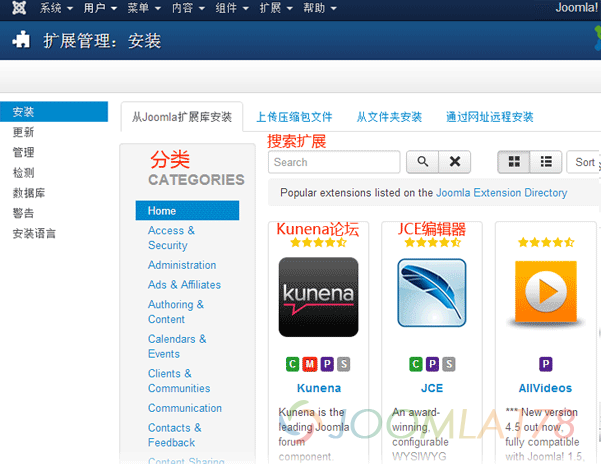Open Calendars & Events category
This screenshot has width=601, height=464.
(177, 346)
